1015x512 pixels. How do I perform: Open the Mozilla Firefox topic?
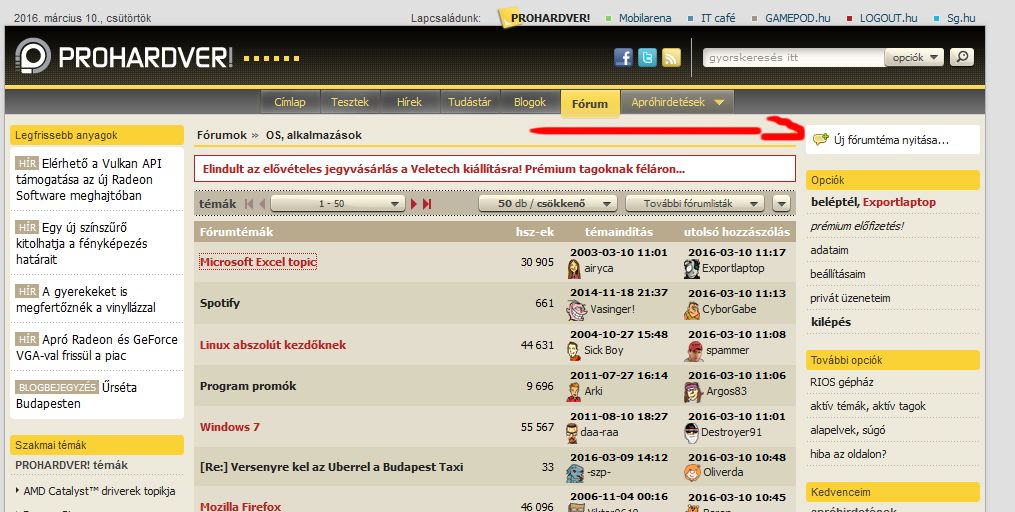[240, 507]
